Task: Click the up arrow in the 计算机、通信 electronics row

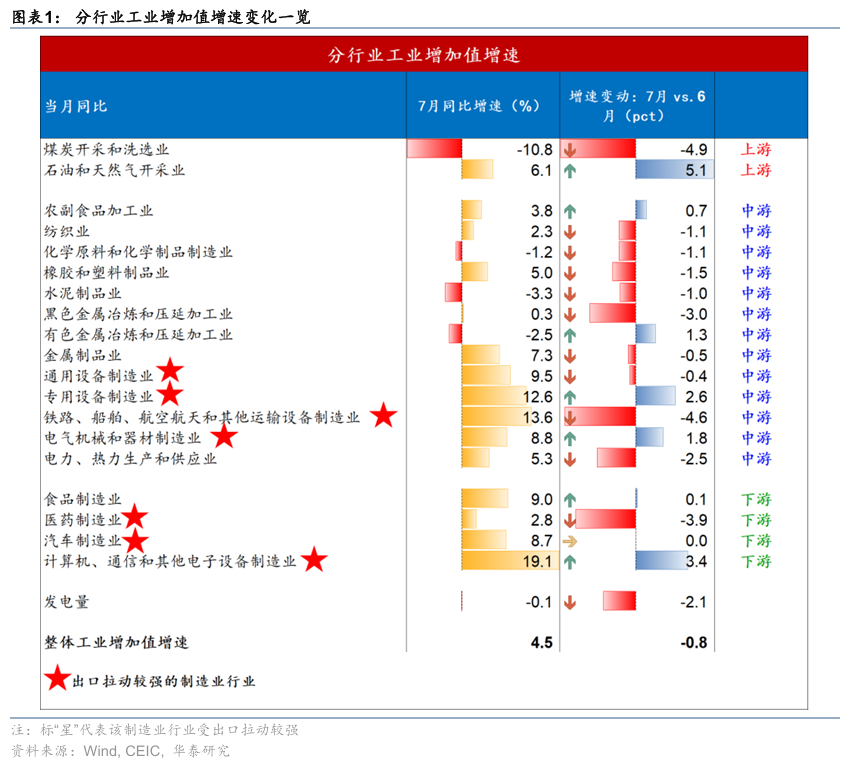Action: click(x=569, y=562)
